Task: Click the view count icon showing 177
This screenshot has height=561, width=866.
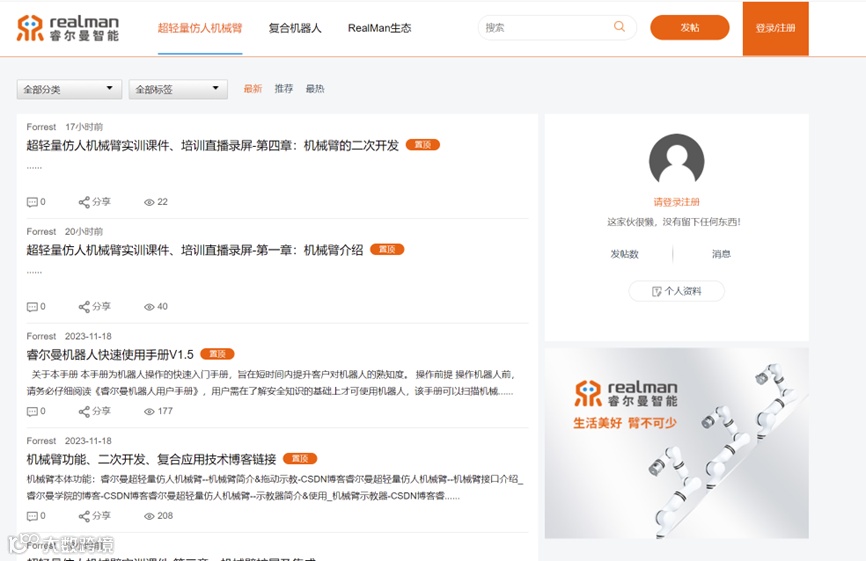Action: tap(149, 412)
